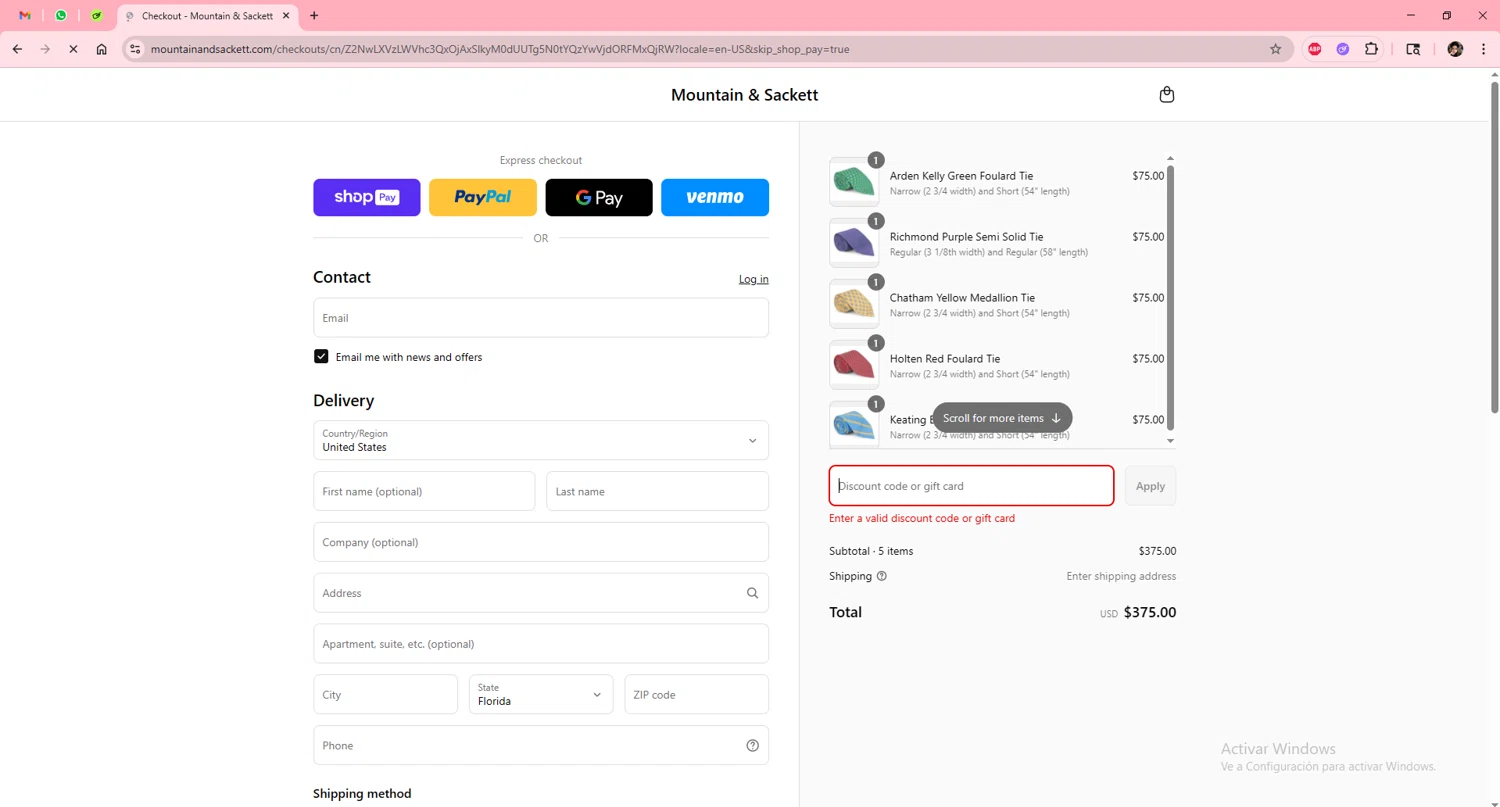Close the Checkout - Mountain & Sackett tab
Viewport: 1500px width, 807px height.
tap(287, 16)
